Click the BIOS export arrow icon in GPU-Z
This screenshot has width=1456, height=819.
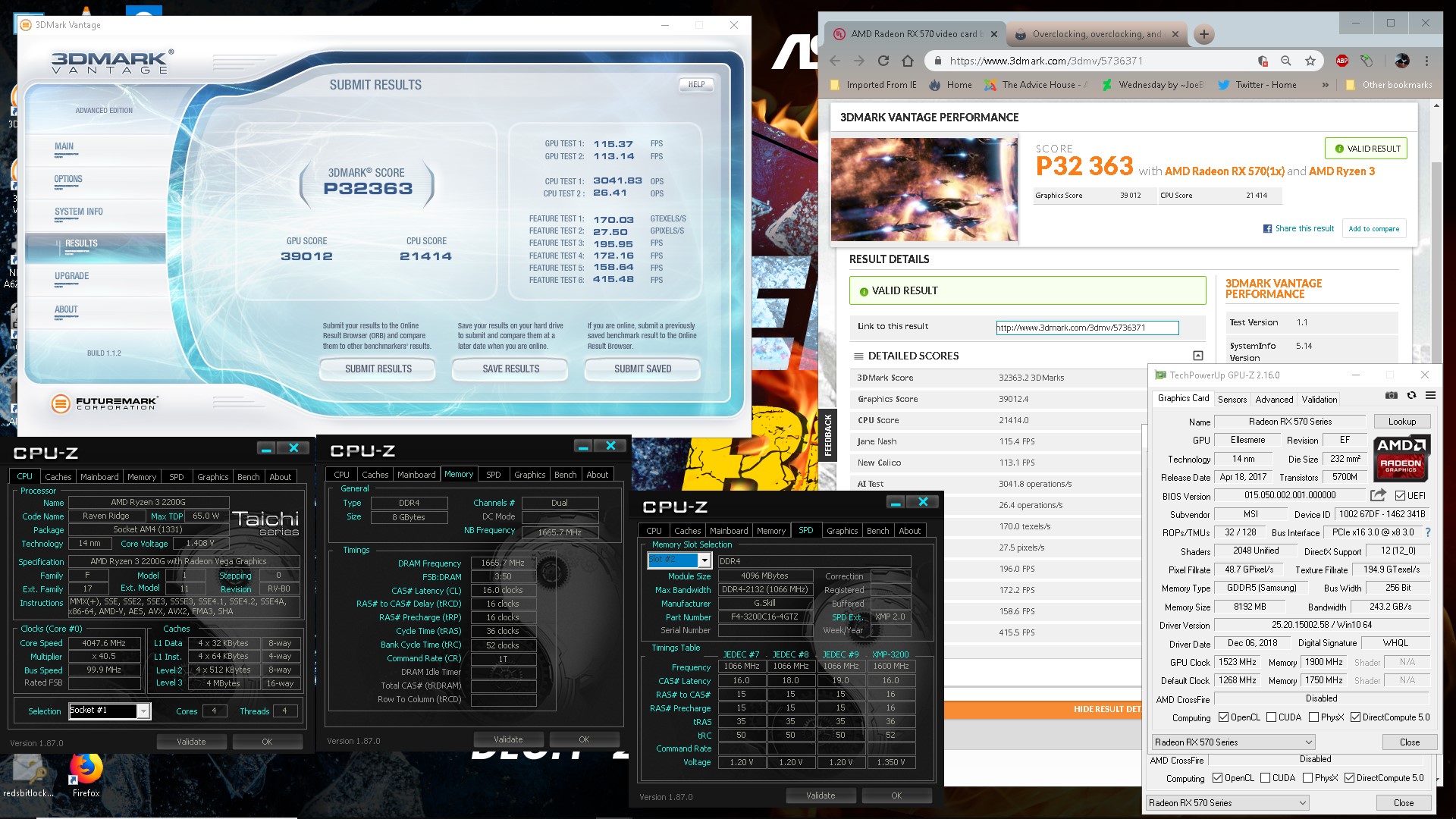point(1378,495)
